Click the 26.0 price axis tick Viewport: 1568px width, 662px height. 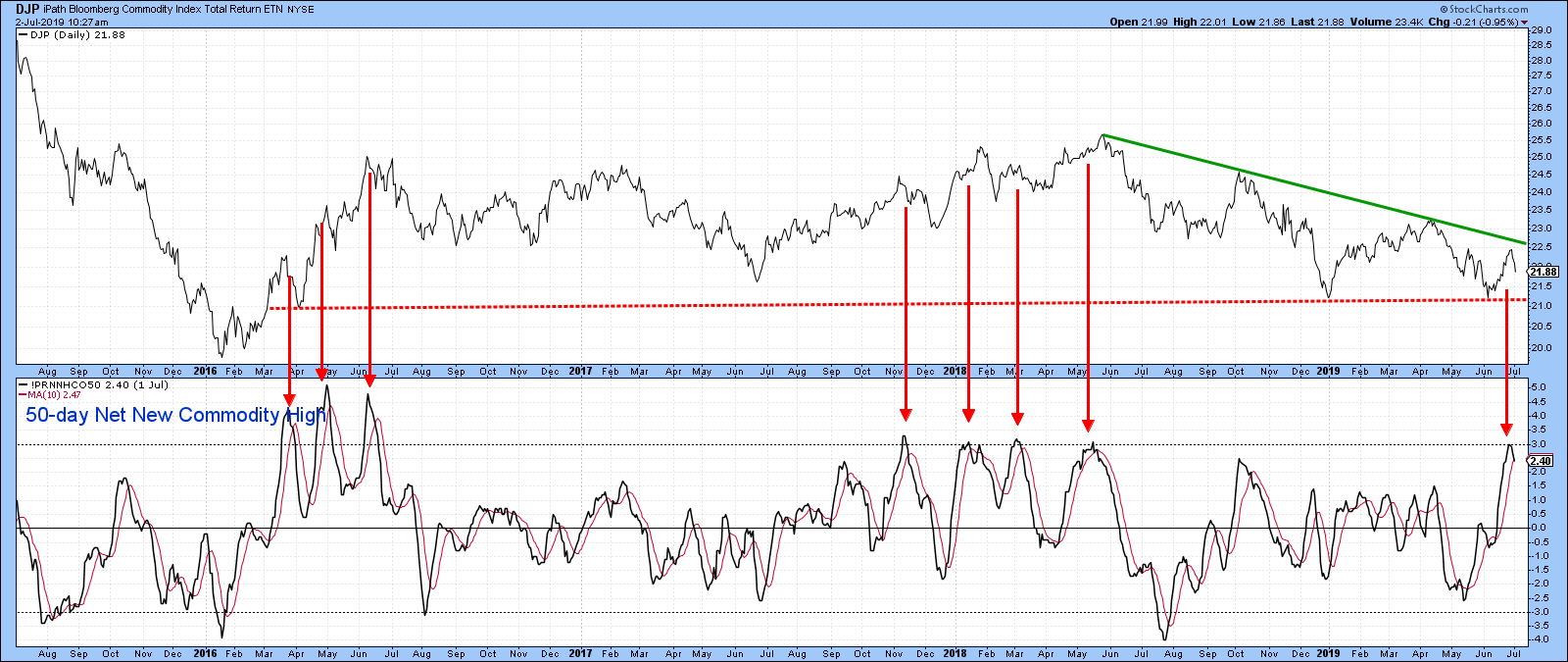coord(1542,124)
